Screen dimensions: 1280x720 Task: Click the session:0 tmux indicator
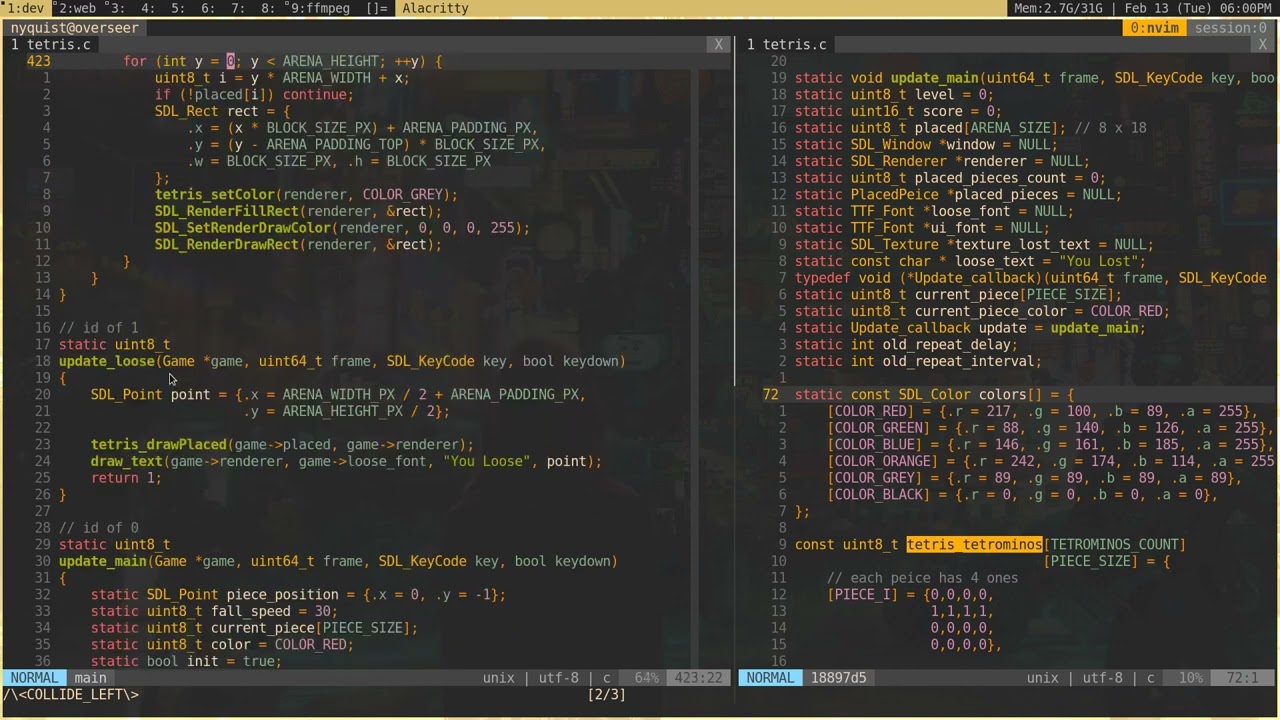coord(1230,28)
